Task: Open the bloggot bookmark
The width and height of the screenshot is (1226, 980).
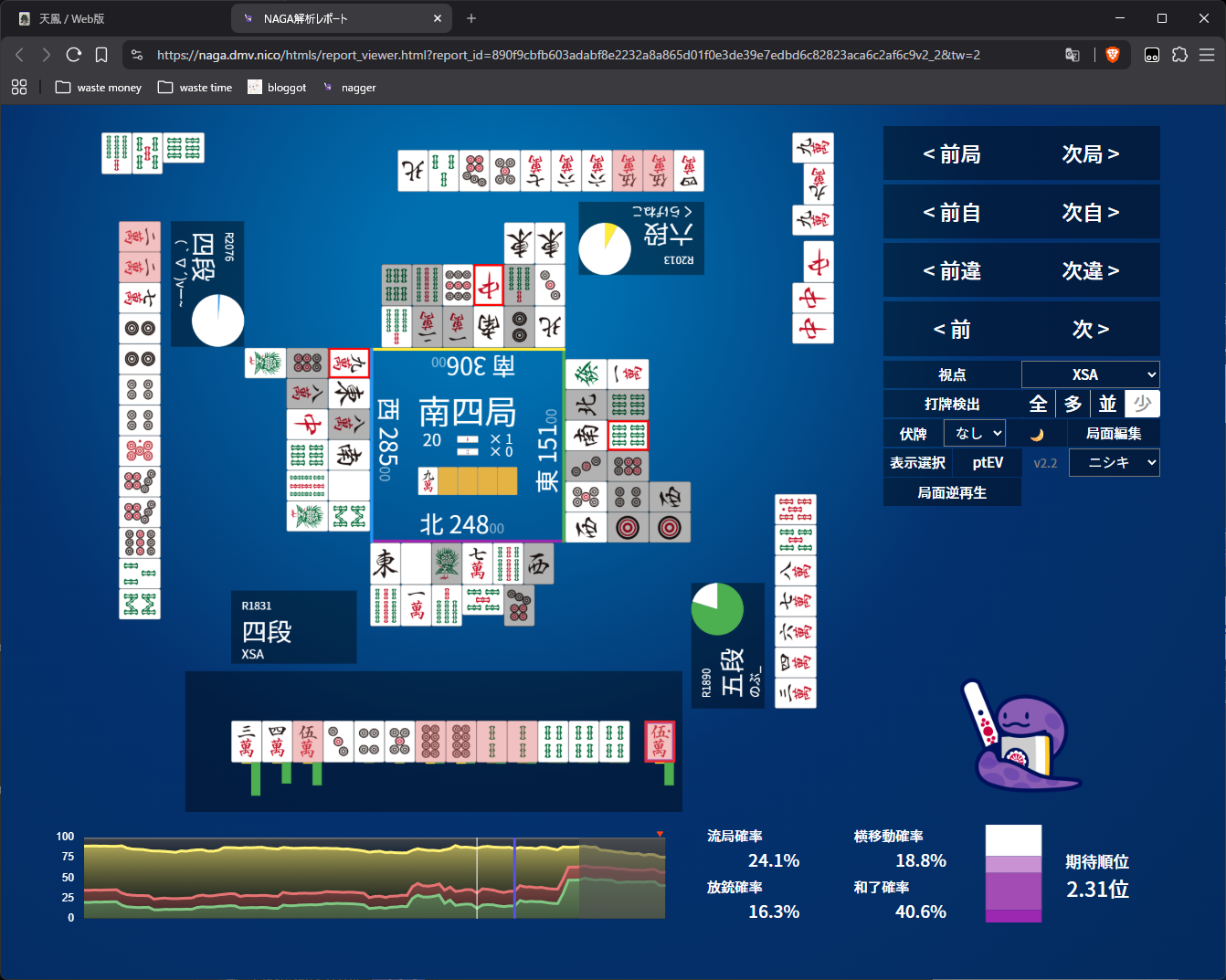Action: tap(276, 88)
